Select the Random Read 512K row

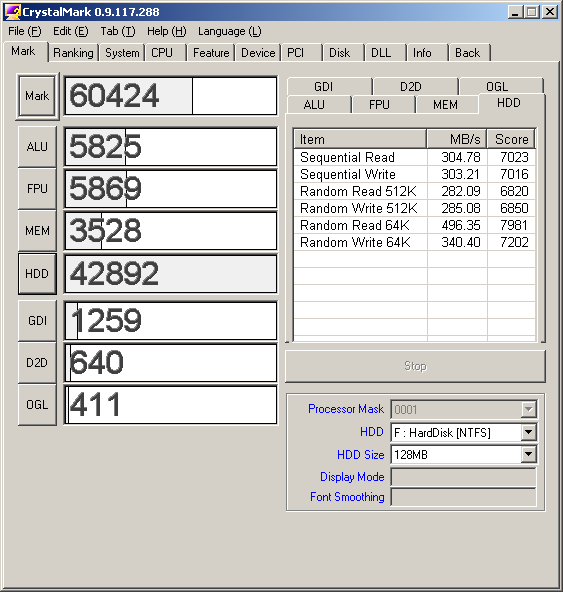[x=415, y=191]
